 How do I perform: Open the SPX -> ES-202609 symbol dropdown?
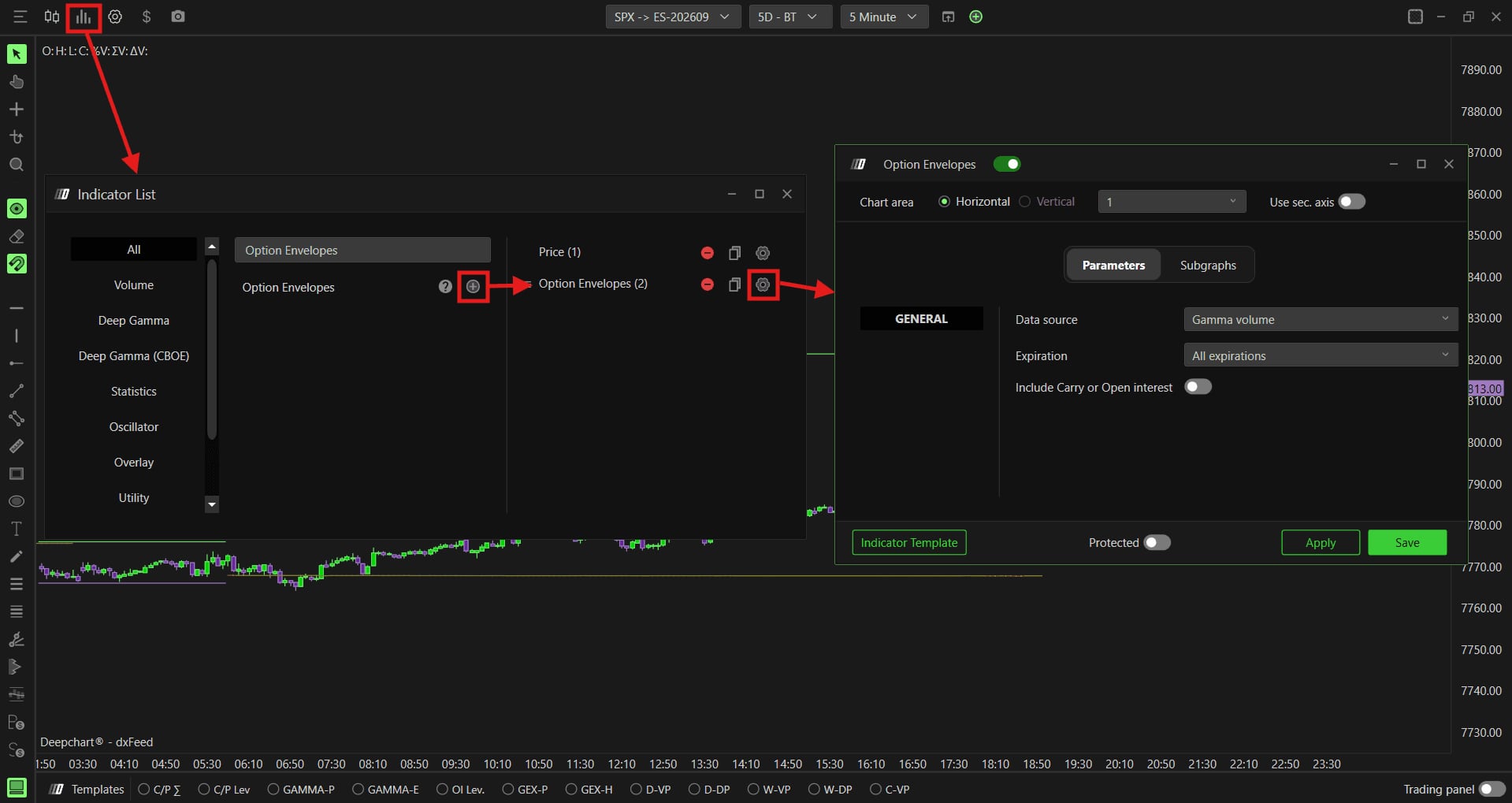(673, 17)
